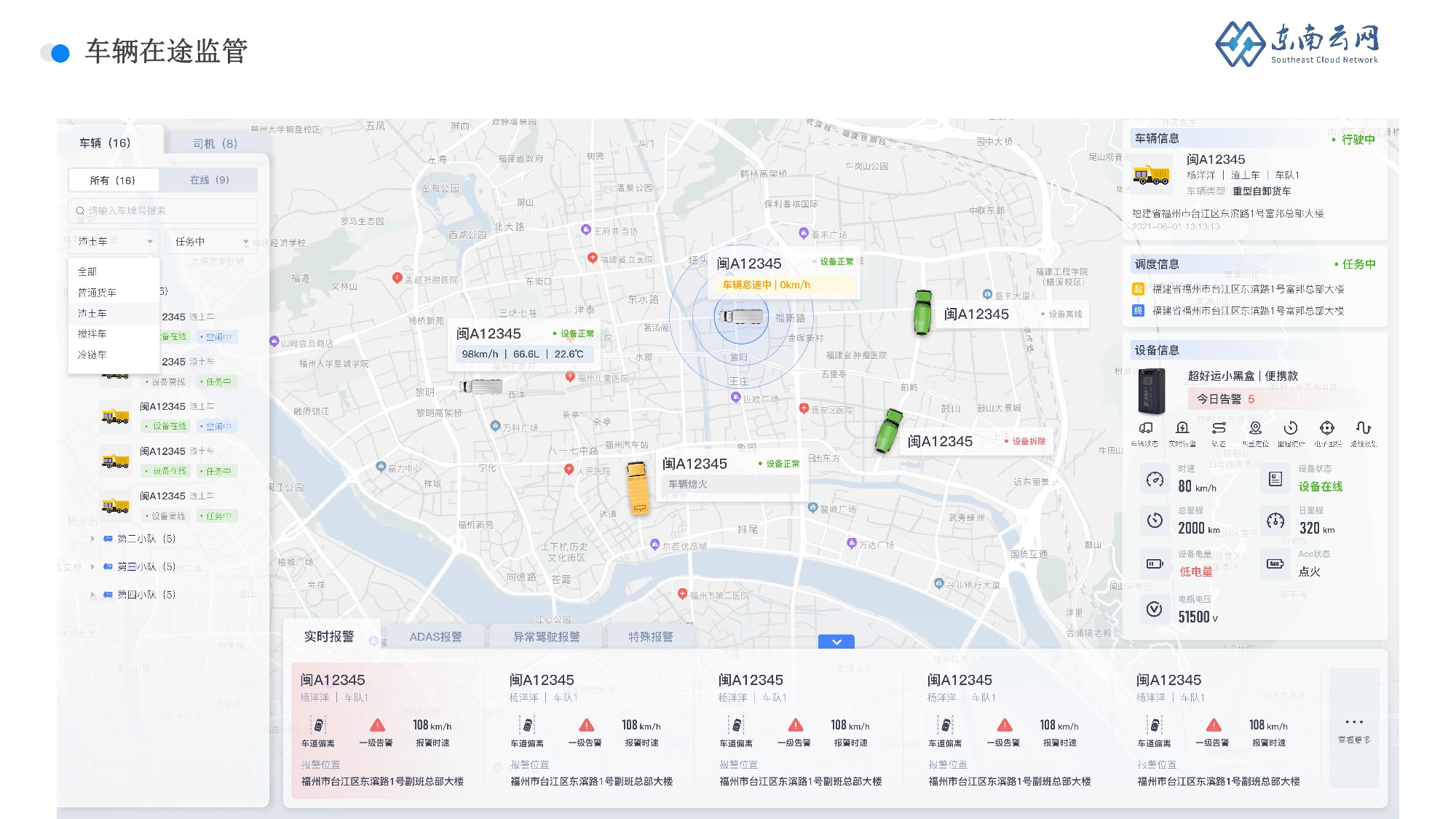Click the 王府井百货 map marker
This screenshot has width=1456, height=819.
585,230
